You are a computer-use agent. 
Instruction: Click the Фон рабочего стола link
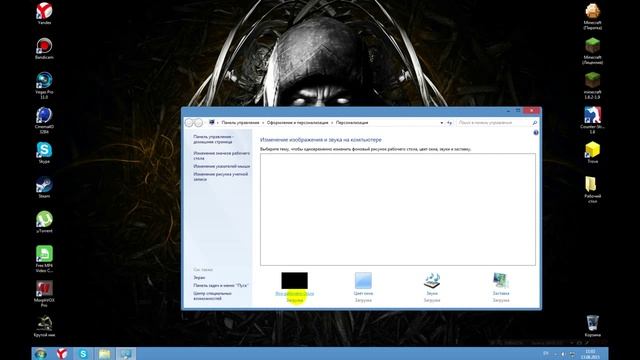point(294,293)
